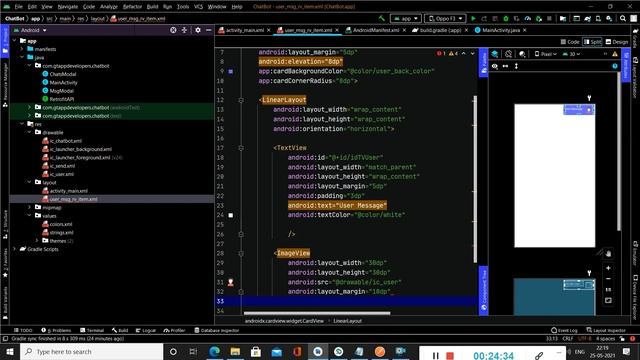Click the Debug app bug icon
The image size is (640, 360).
(506, 18)
